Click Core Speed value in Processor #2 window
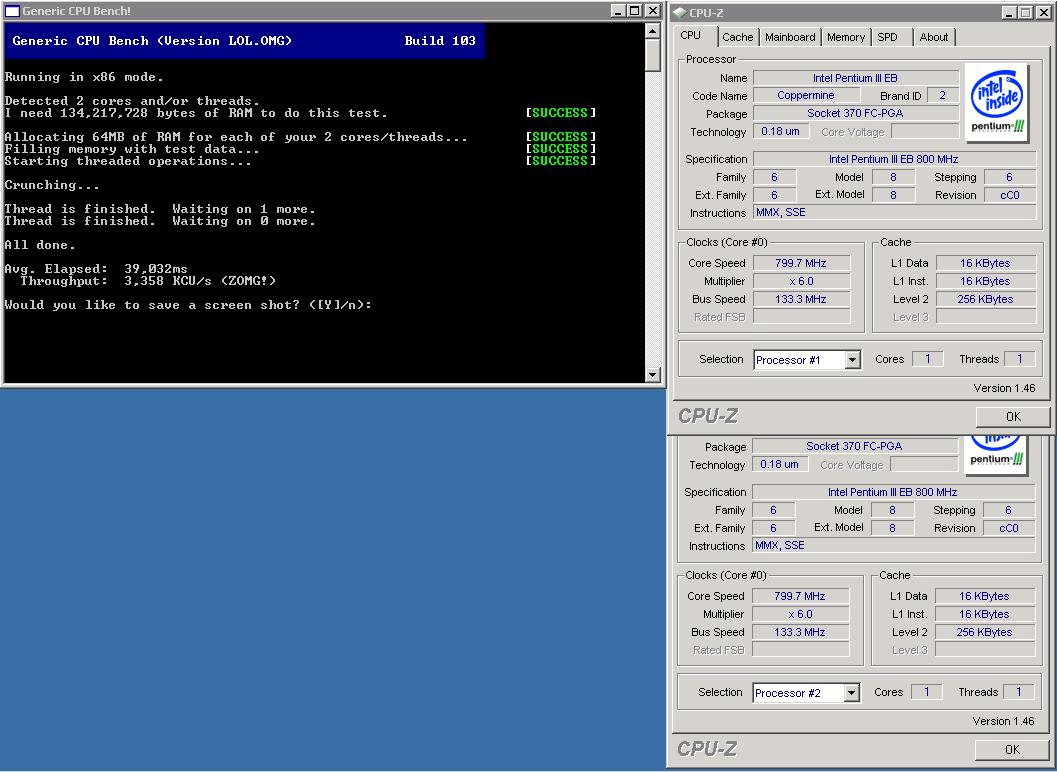 click(x=800, y=596)
